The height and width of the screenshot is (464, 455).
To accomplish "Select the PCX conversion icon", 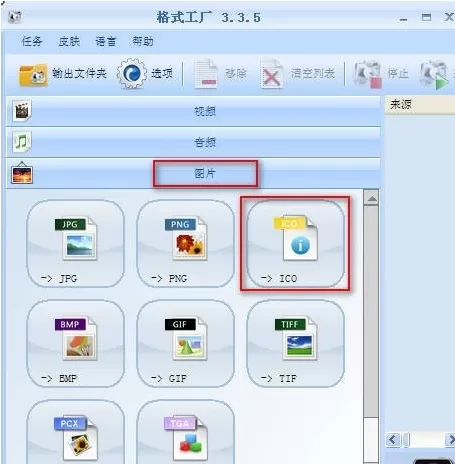I will point(75,432).
